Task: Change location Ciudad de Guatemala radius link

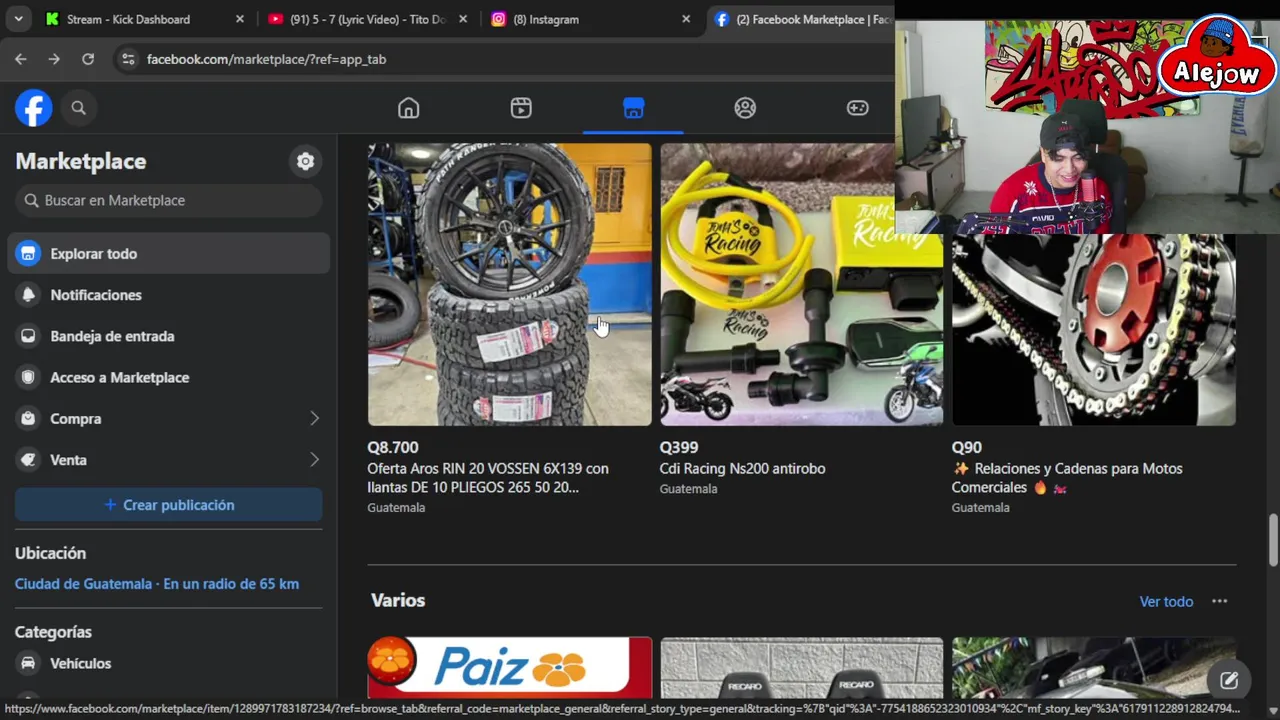Action: [157, 584]
